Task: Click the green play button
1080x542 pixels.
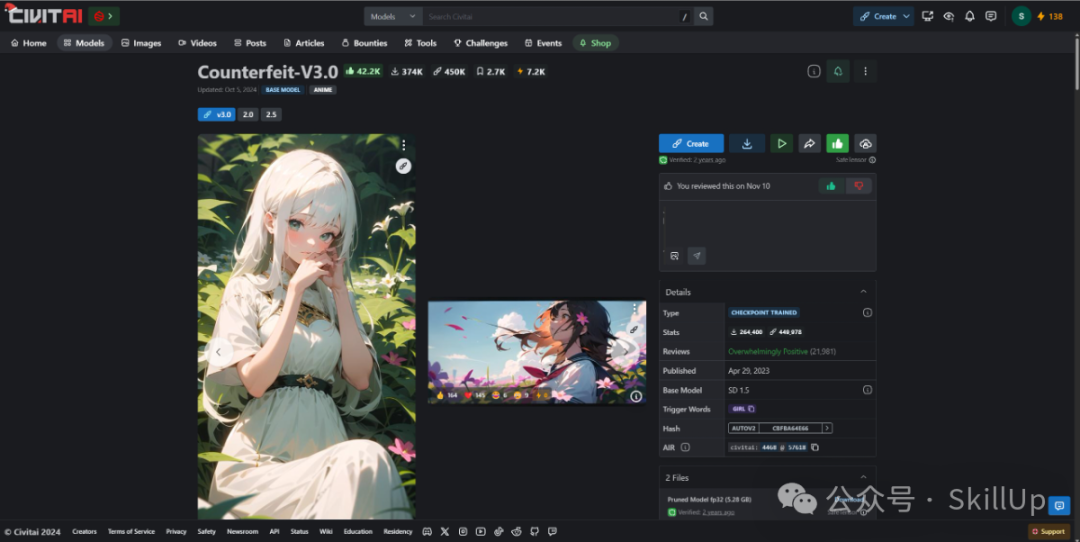Action: pos(781,143)
